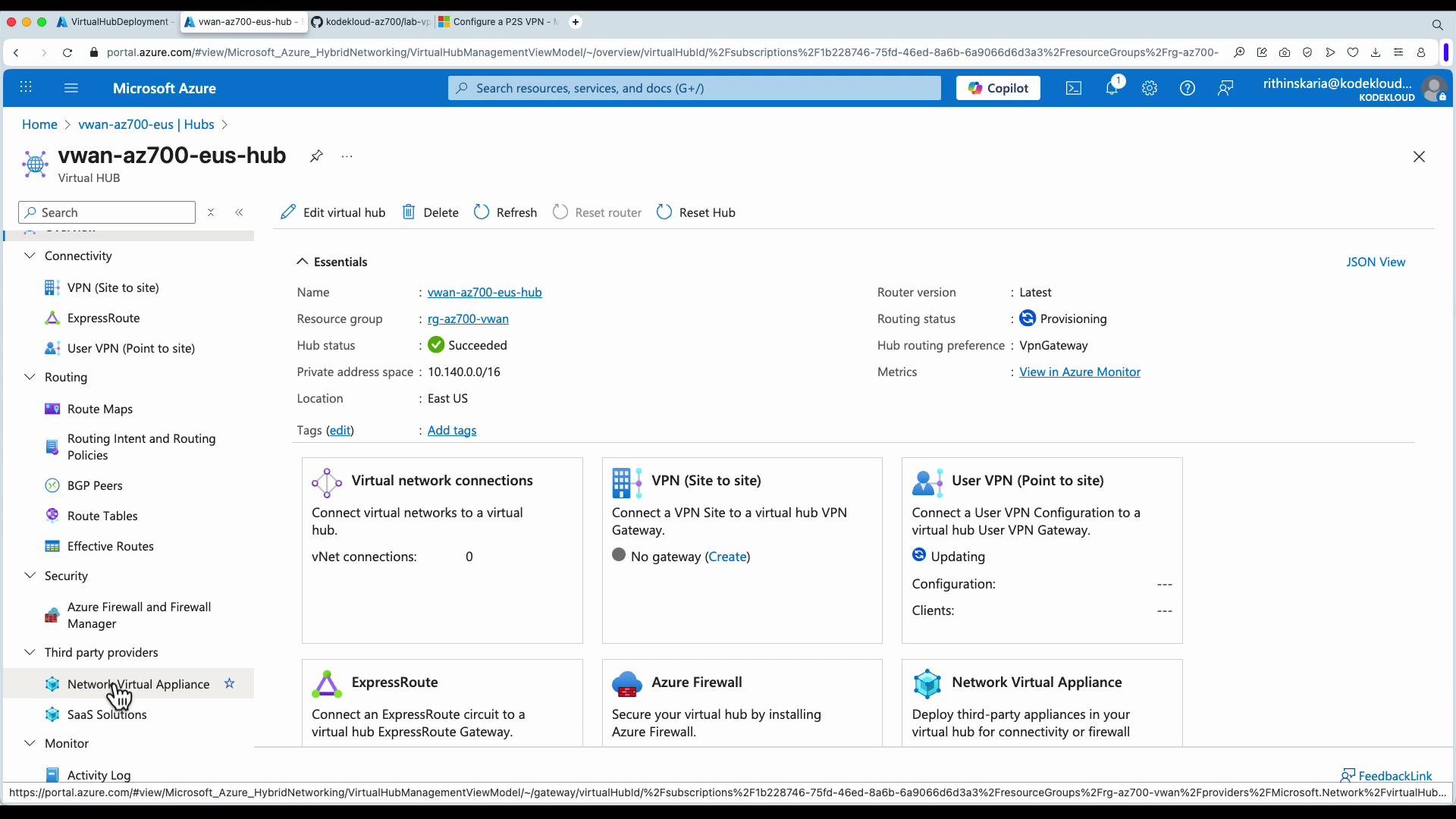Viewport: 1456px width, 819px height.
Task: Collapse the Routing section
Action: (x=30, y=377)
